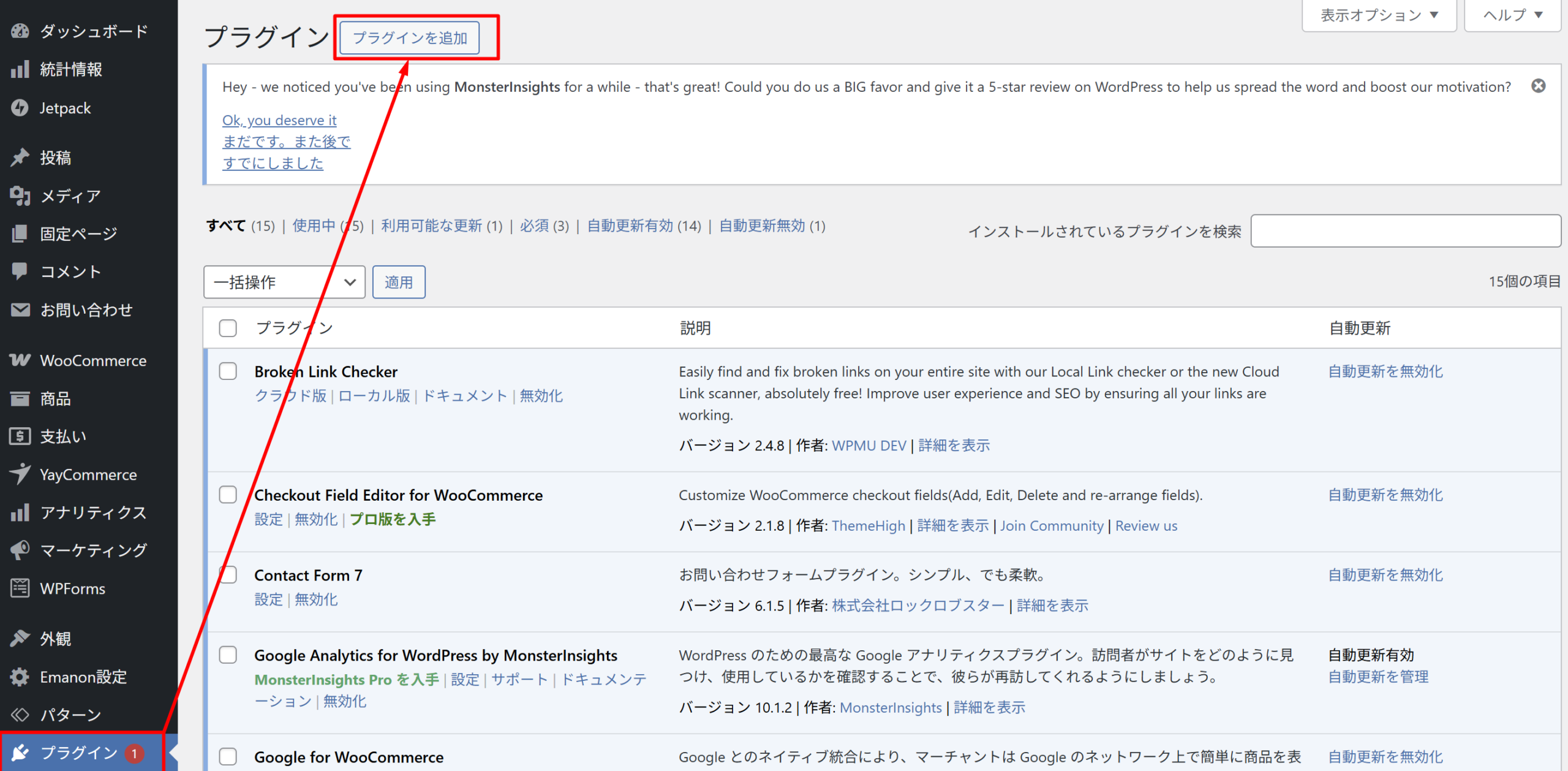Click the 'Ok, you deserve it' link
This screenshot has height=771, width=1568.
[x=279, y=120]
